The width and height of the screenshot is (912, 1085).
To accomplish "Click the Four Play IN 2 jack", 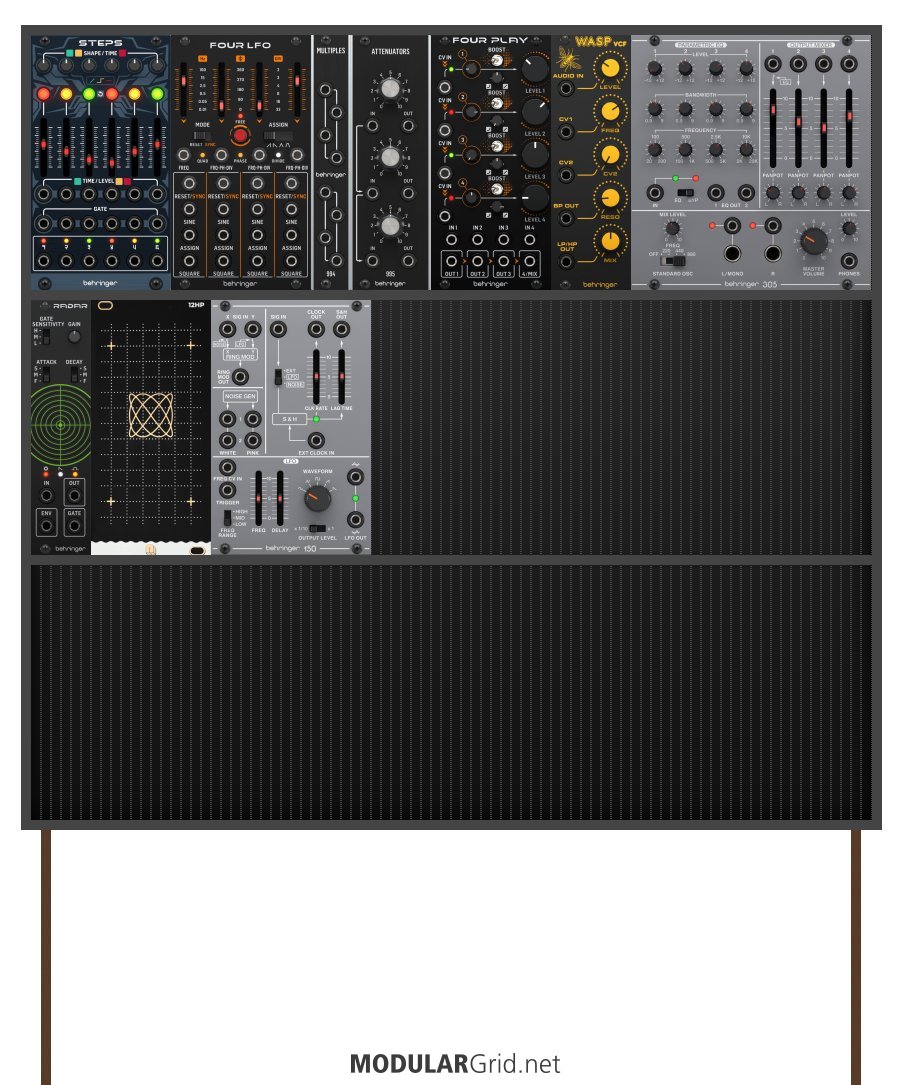I will tap(477, 239).
